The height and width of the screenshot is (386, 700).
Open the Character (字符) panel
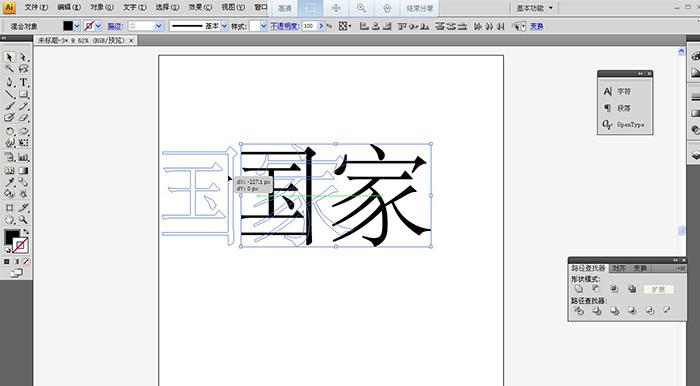click(x=618, y=91)
